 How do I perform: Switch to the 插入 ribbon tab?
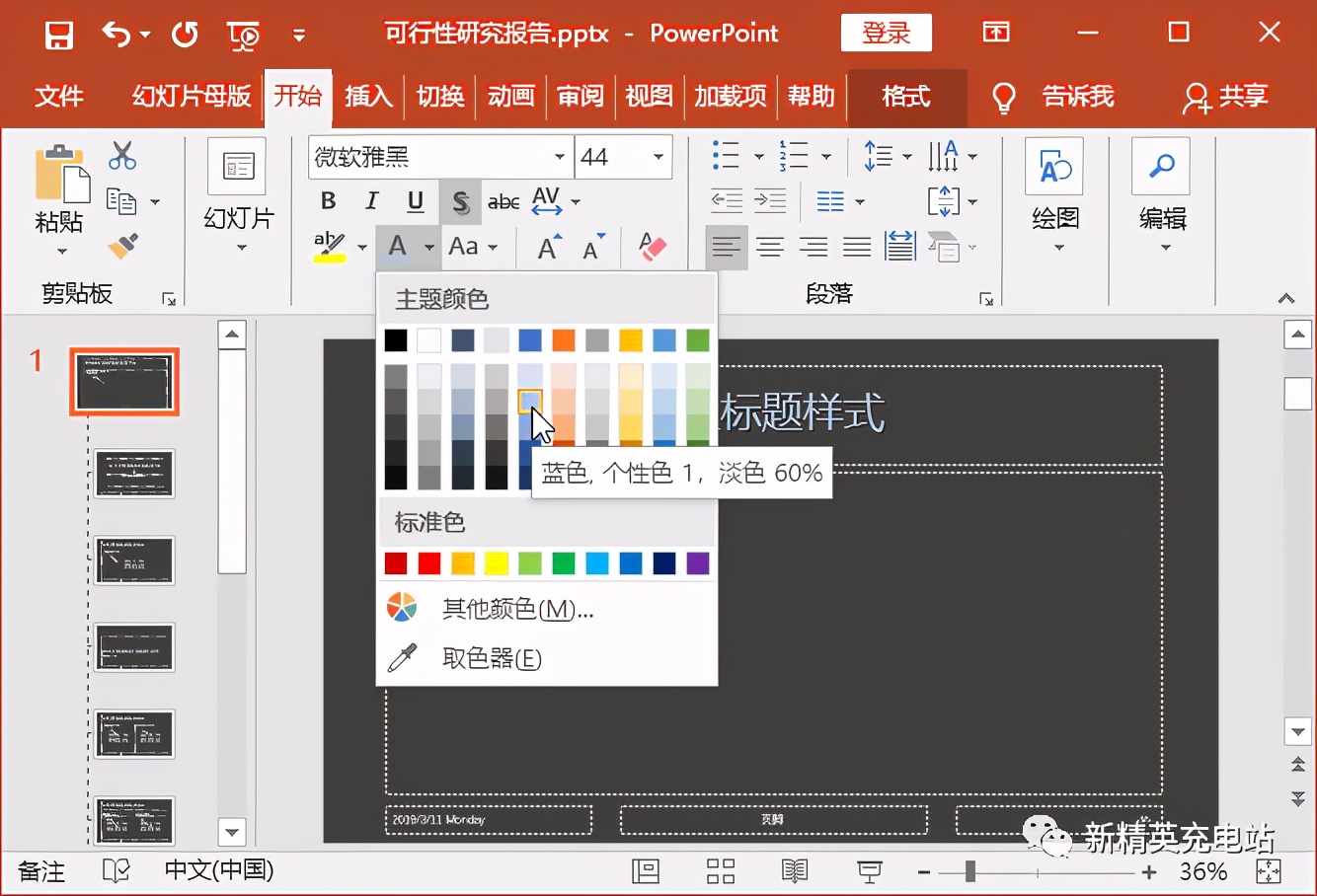click(368, 96)
